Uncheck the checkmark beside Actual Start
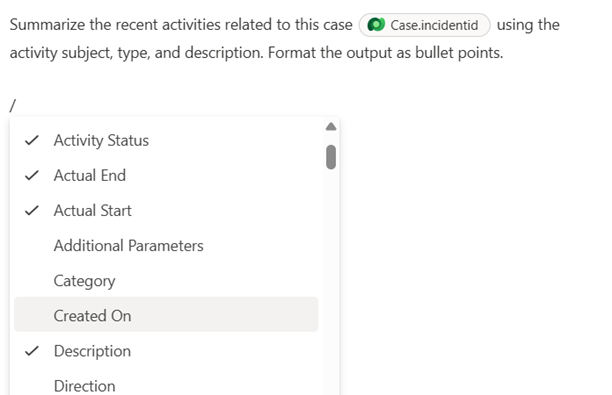The image size is (612, 395). [32, 210]
